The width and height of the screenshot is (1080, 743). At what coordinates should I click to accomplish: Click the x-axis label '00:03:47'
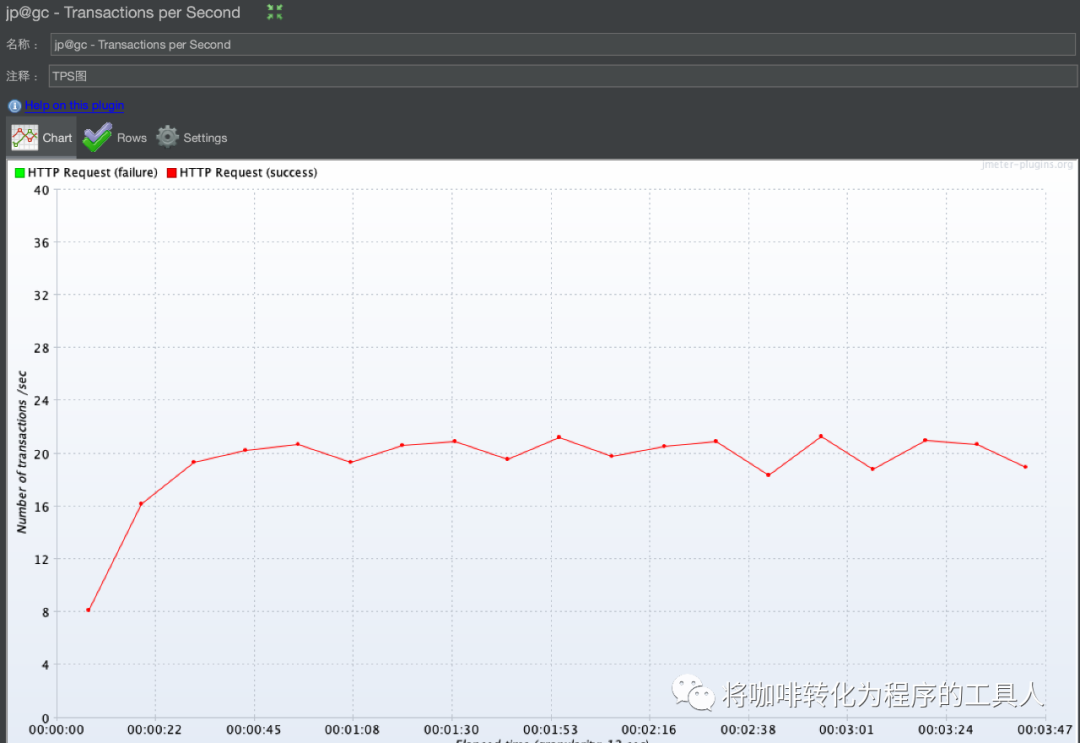click(x=1045, y=729)
